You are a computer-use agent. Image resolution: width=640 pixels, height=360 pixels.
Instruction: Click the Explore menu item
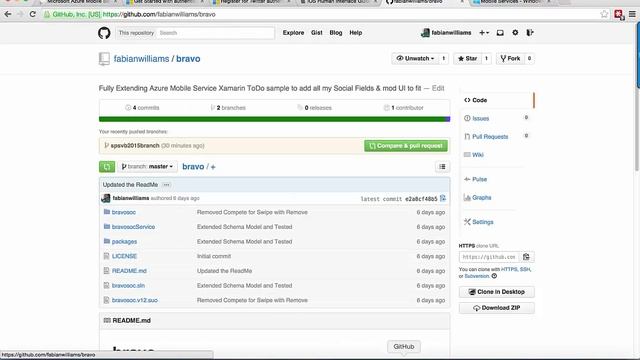point(293,33)
